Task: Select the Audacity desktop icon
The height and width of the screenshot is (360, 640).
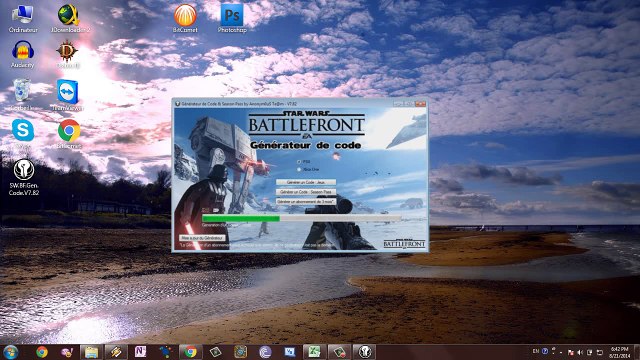Action: click(23, 55)
